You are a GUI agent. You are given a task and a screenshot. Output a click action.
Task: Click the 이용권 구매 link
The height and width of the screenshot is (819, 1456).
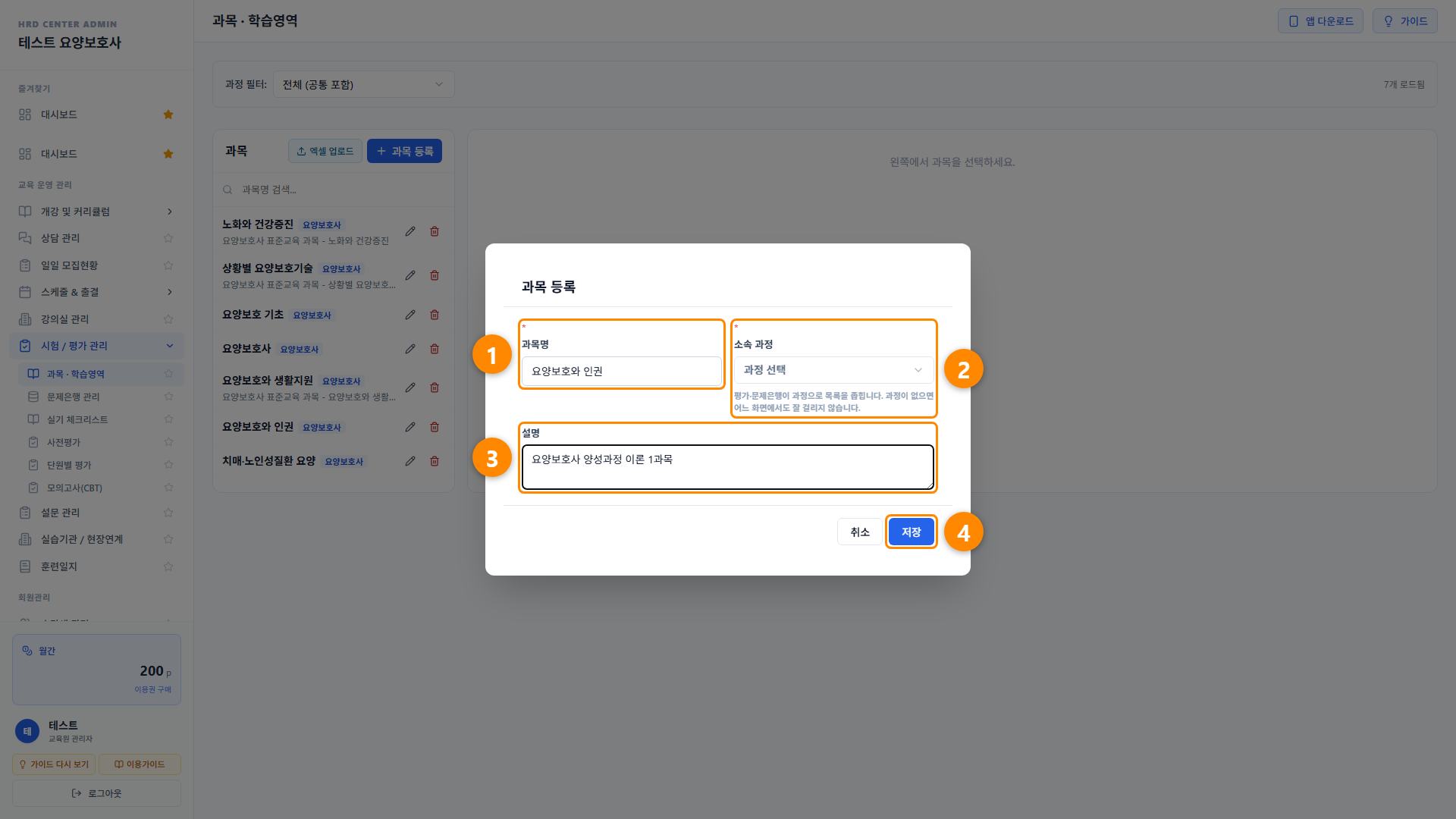pos(152,689)
